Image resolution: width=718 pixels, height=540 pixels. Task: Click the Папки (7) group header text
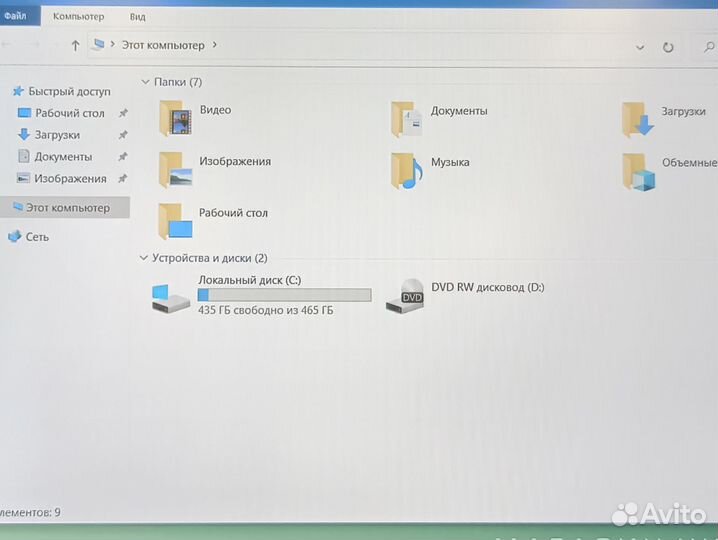click(178, 82)
